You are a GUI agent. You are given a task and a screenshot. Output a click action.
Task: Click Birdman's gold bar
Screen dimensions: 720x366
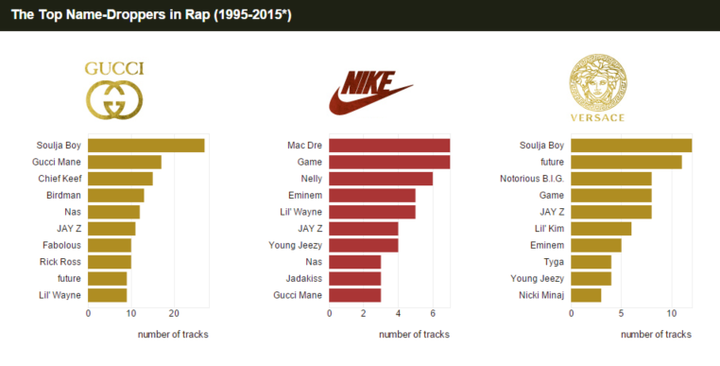coord(116,196)
